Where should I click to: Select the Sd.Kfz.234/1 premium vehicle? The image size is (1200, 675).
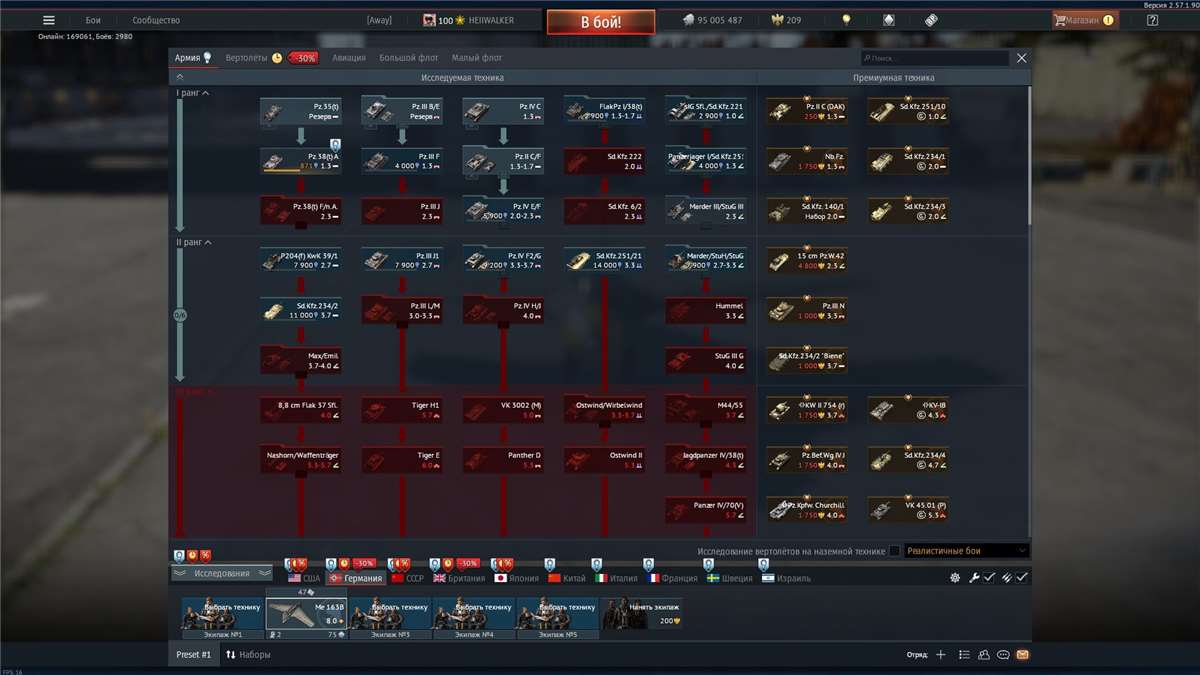(x=908, y=160)
